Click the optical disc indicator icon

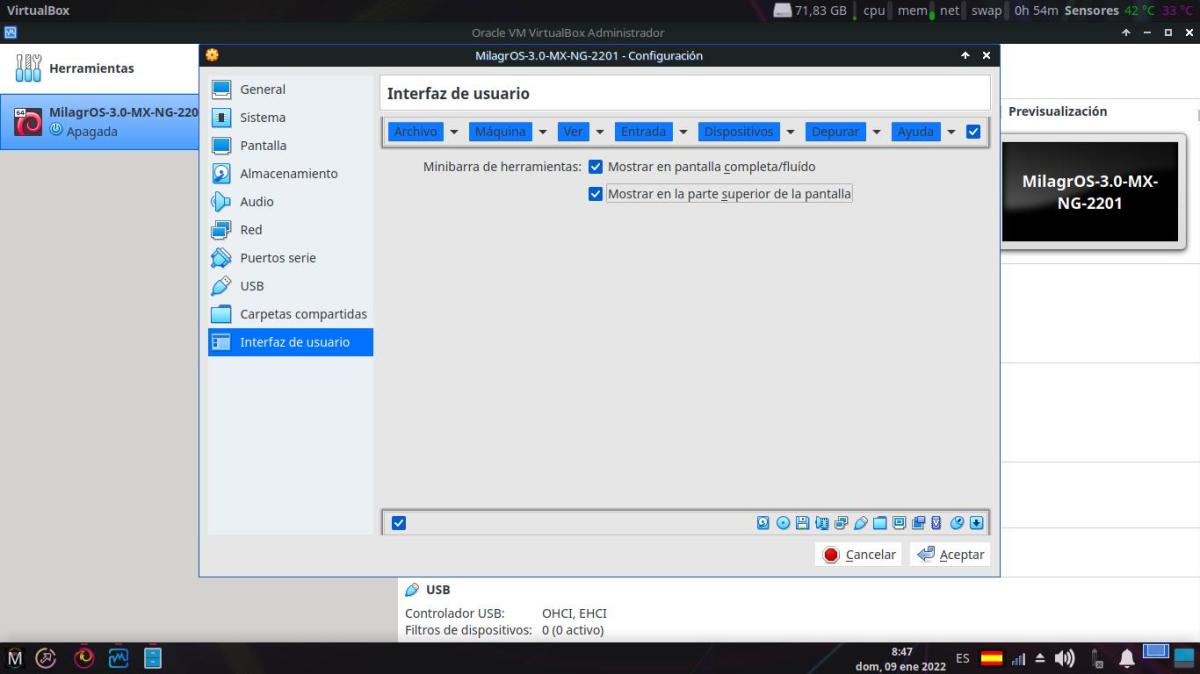[x=783, y=523]
